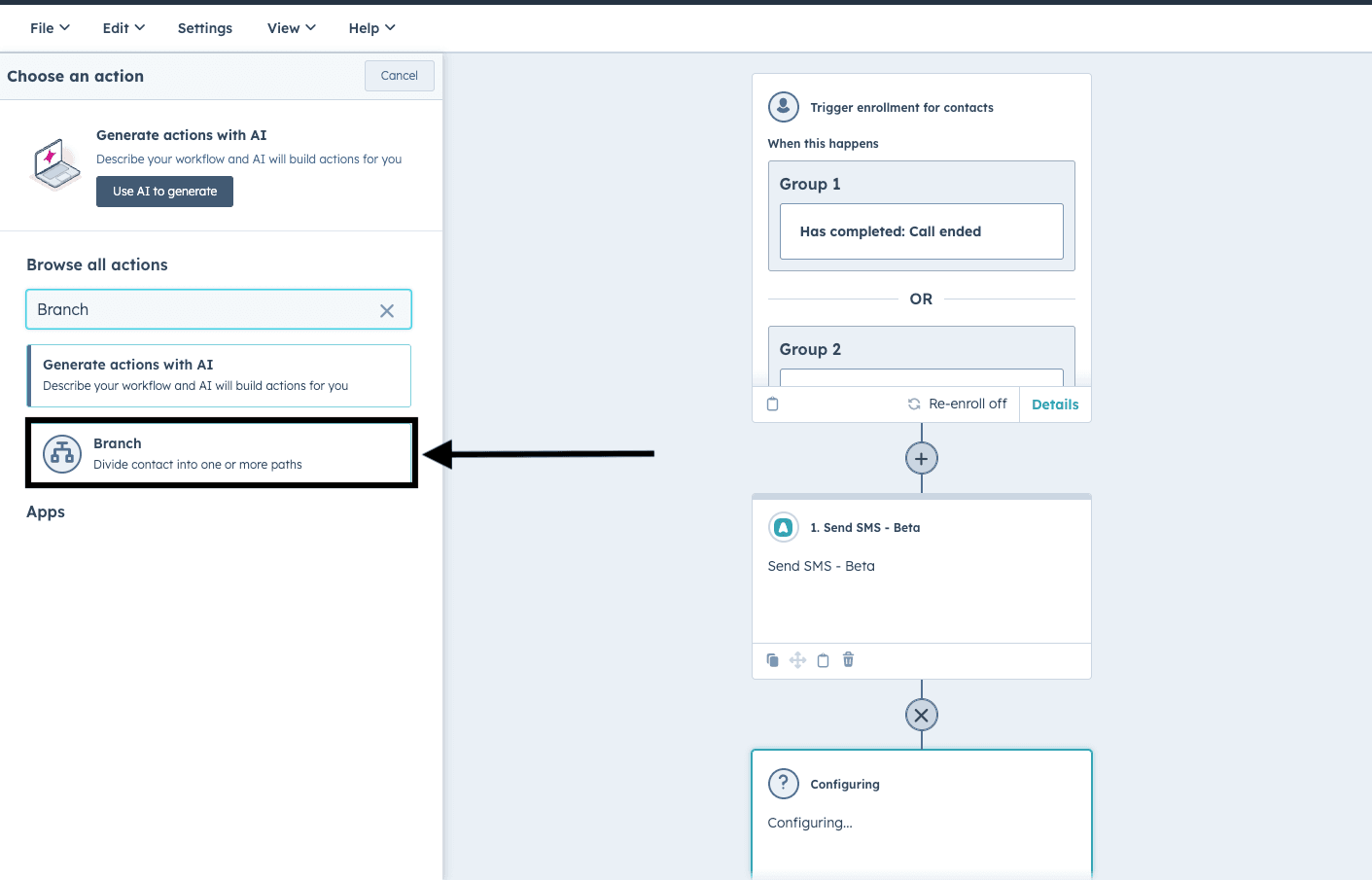Open the Help menu
The image size is (1372, 880).
371,28
